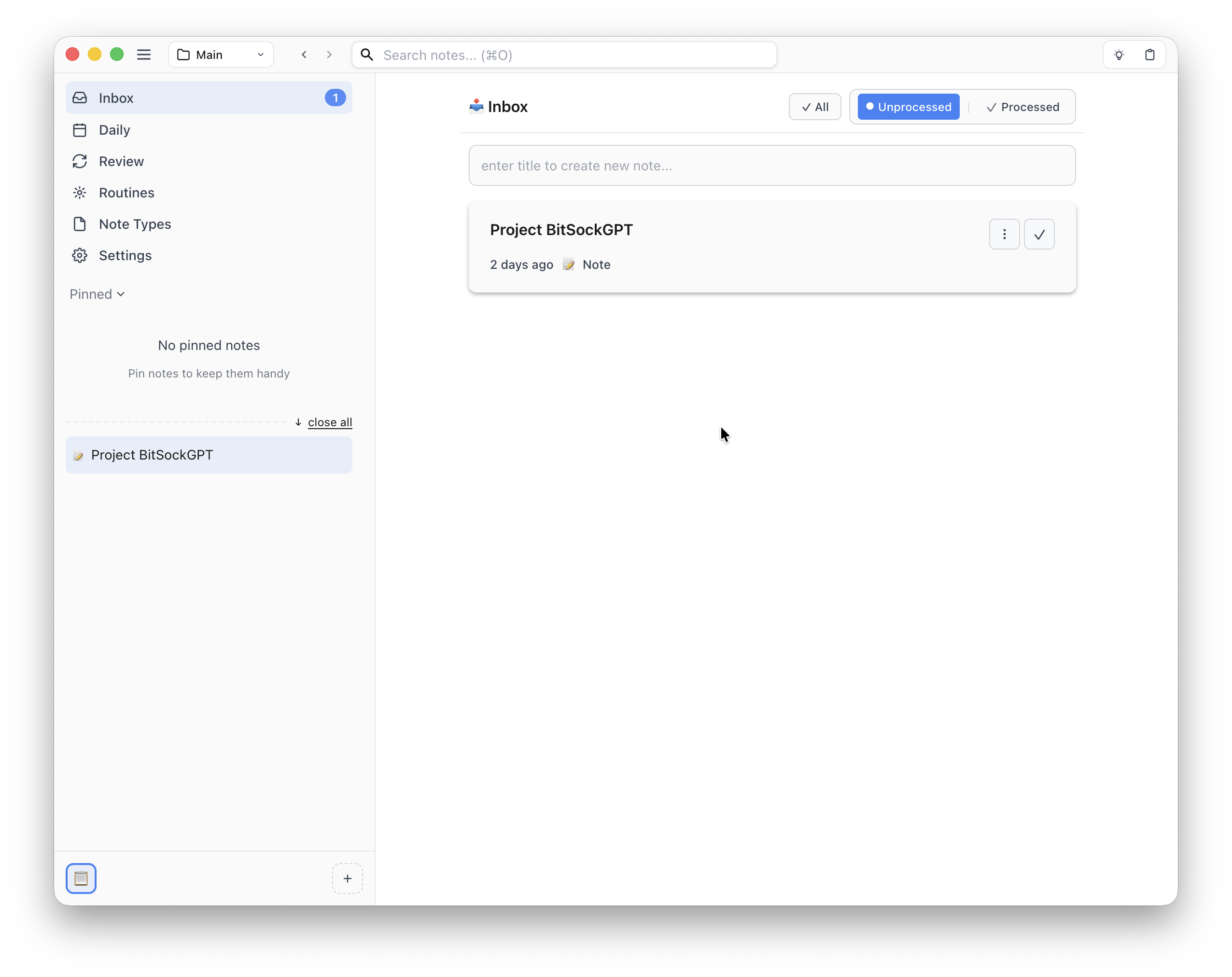
Task: Enable the All notes filter
Action: tap(815, 106)
